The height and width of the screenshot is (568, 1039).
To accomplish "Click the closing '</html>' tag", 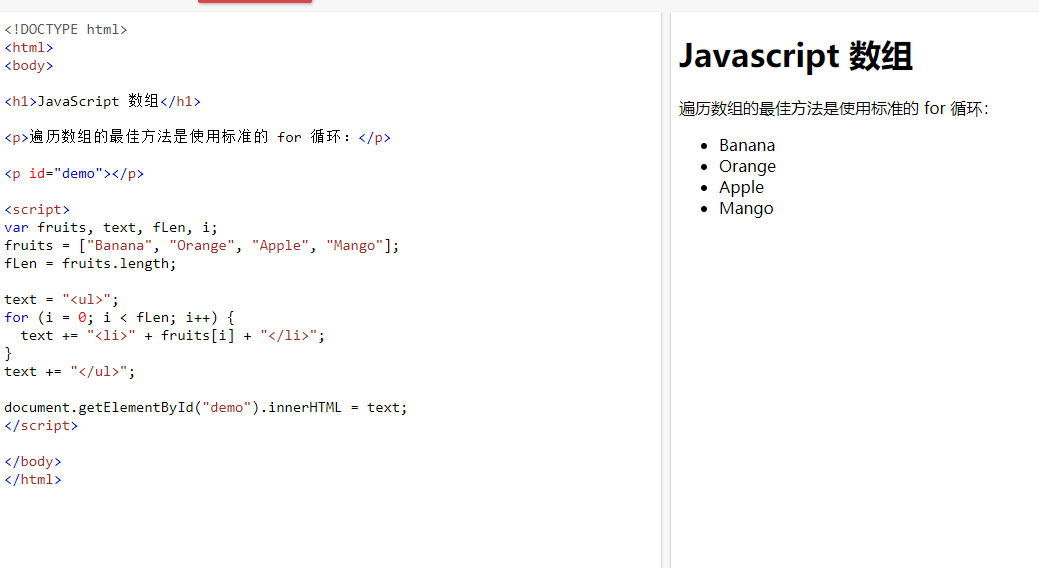I will 32,479.
